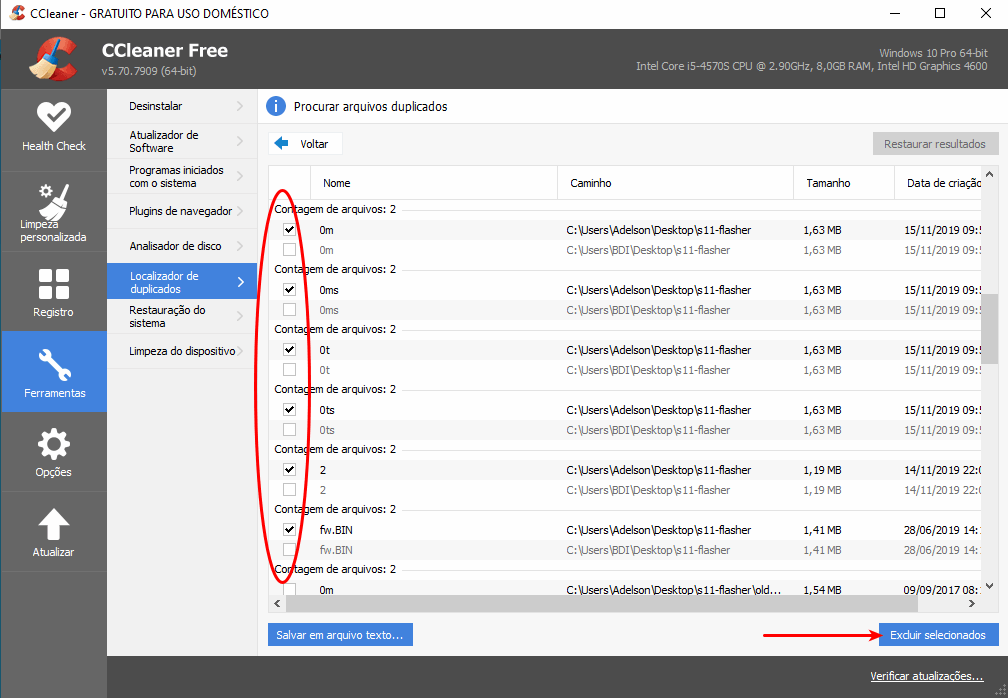Open Atualizador de Software menu item
This screenshot has height=698, width=1008.
pos(182,141)
